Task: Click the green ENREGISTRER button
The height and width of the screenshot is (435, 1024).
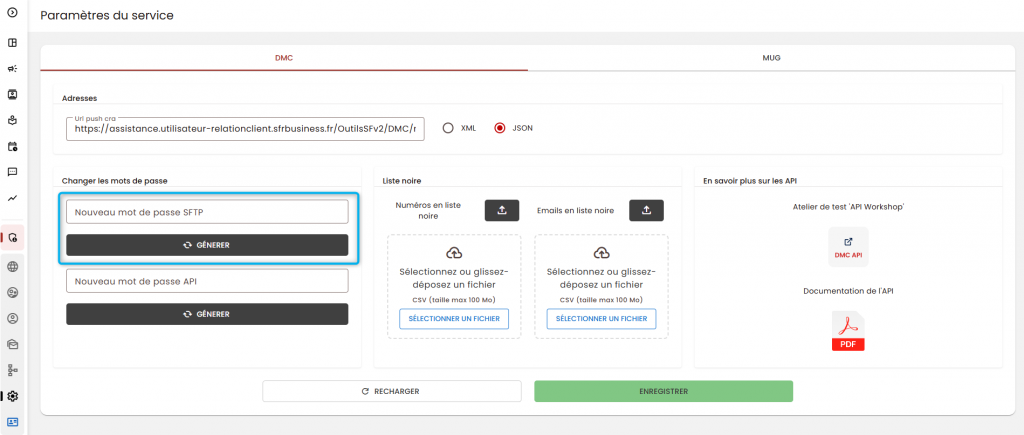Action: tap(664, 391)
